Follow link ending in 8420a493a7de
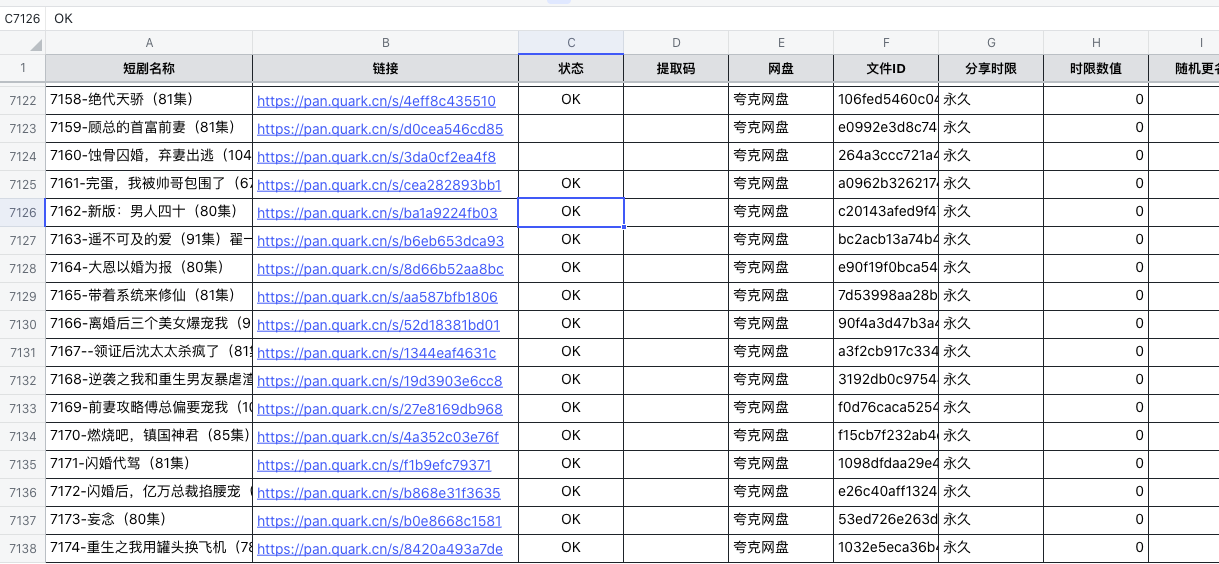The image size is (1219, 564). pyautogui.click(x=379, y=549)
